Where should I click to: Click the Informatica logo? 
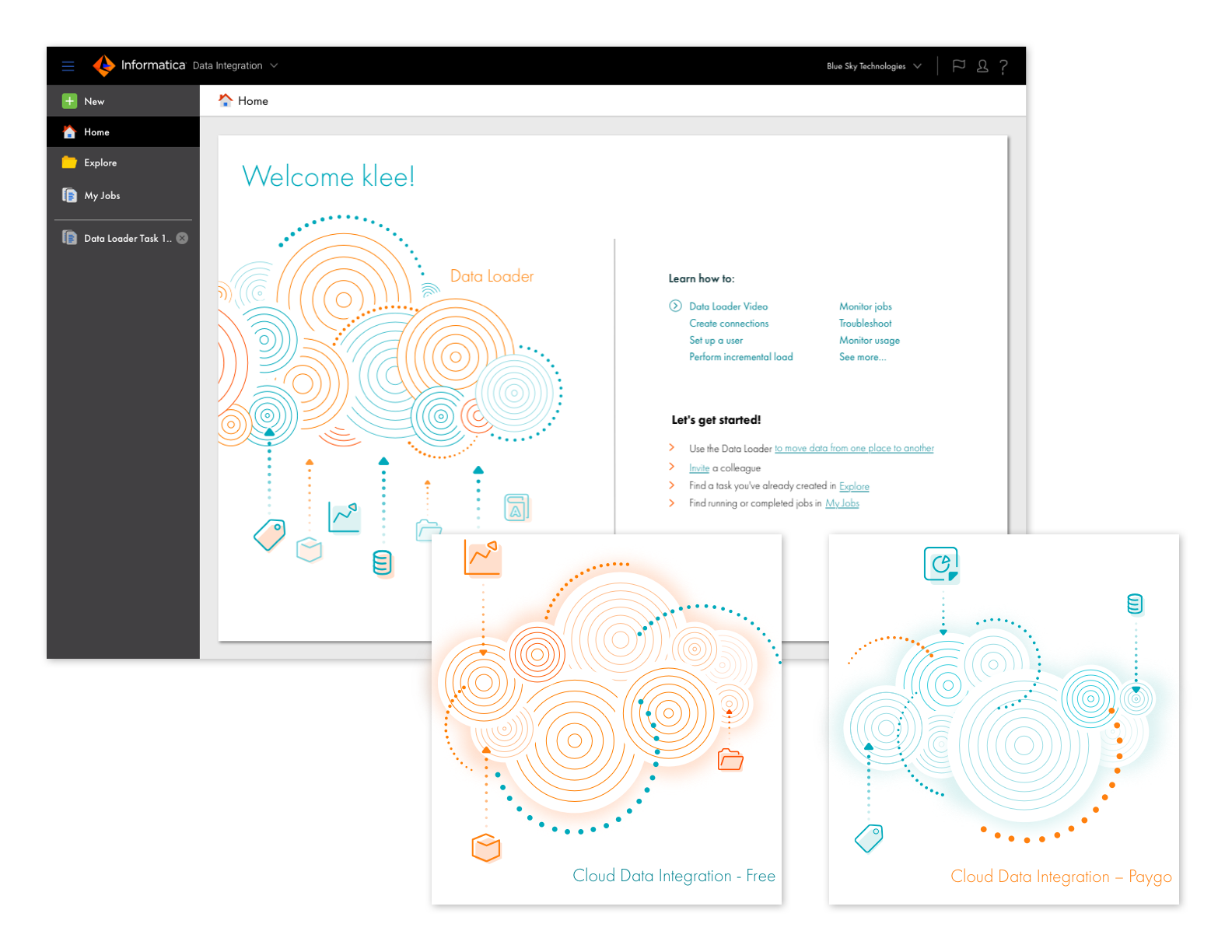click(139, 65)
